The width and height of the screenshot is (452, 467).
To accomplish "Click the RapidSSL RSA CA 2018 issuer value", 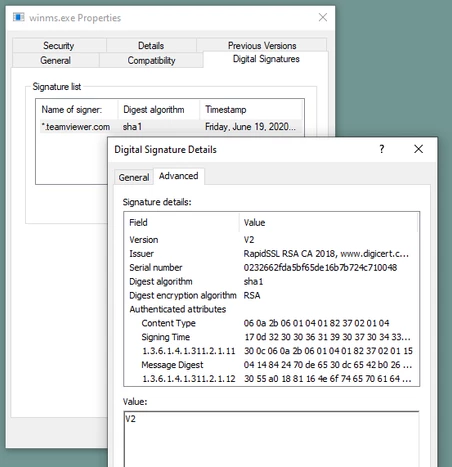I will [326, 254].
